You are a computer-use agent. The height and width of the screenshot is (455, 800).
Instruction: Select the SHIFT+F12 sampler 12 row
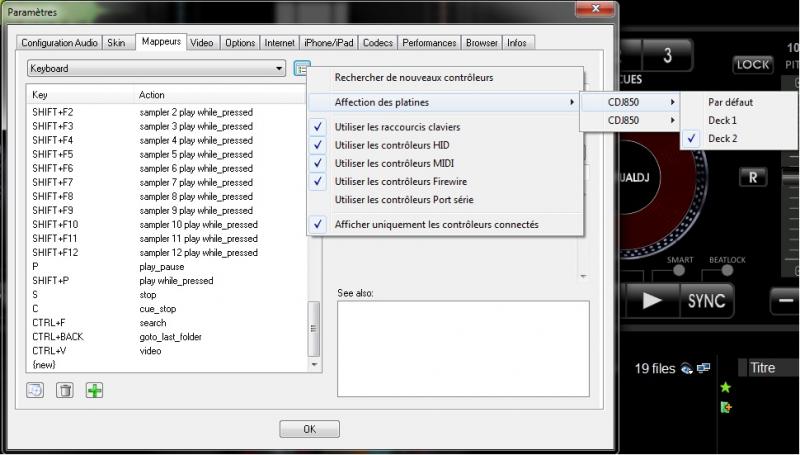tap(167, 252)
